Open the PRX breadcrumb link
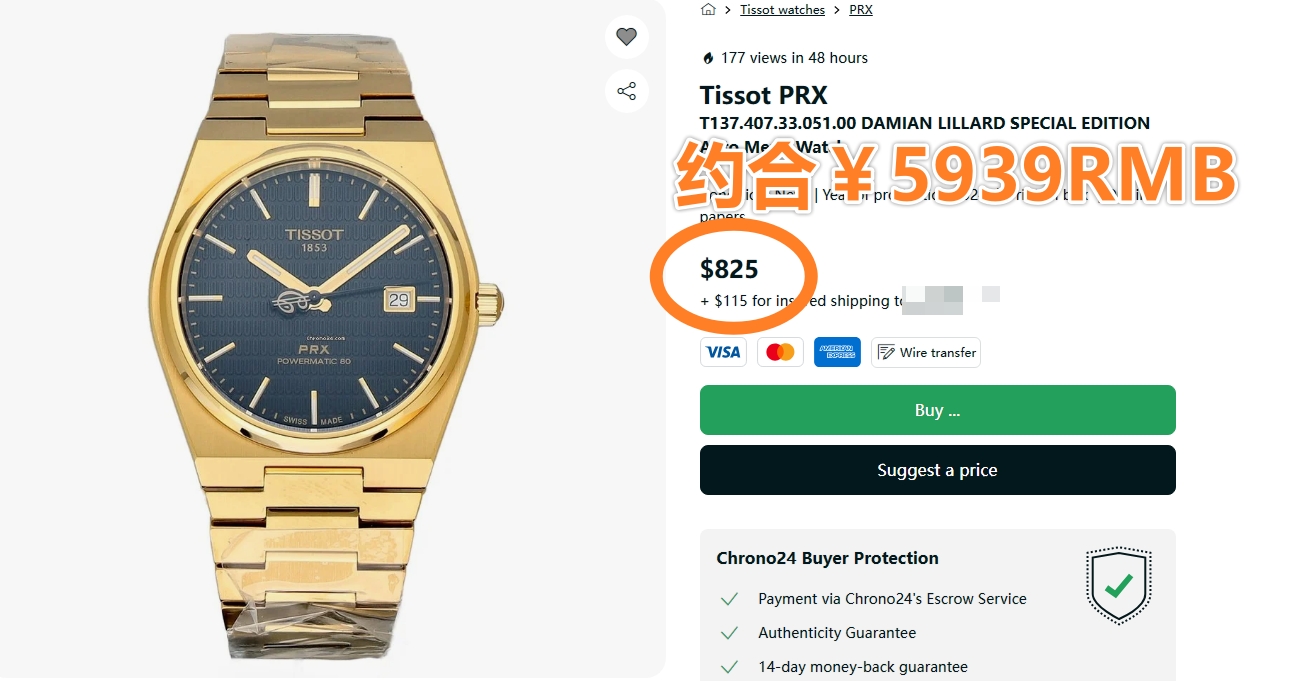The image size is (1306, 681). pos(861,9)
